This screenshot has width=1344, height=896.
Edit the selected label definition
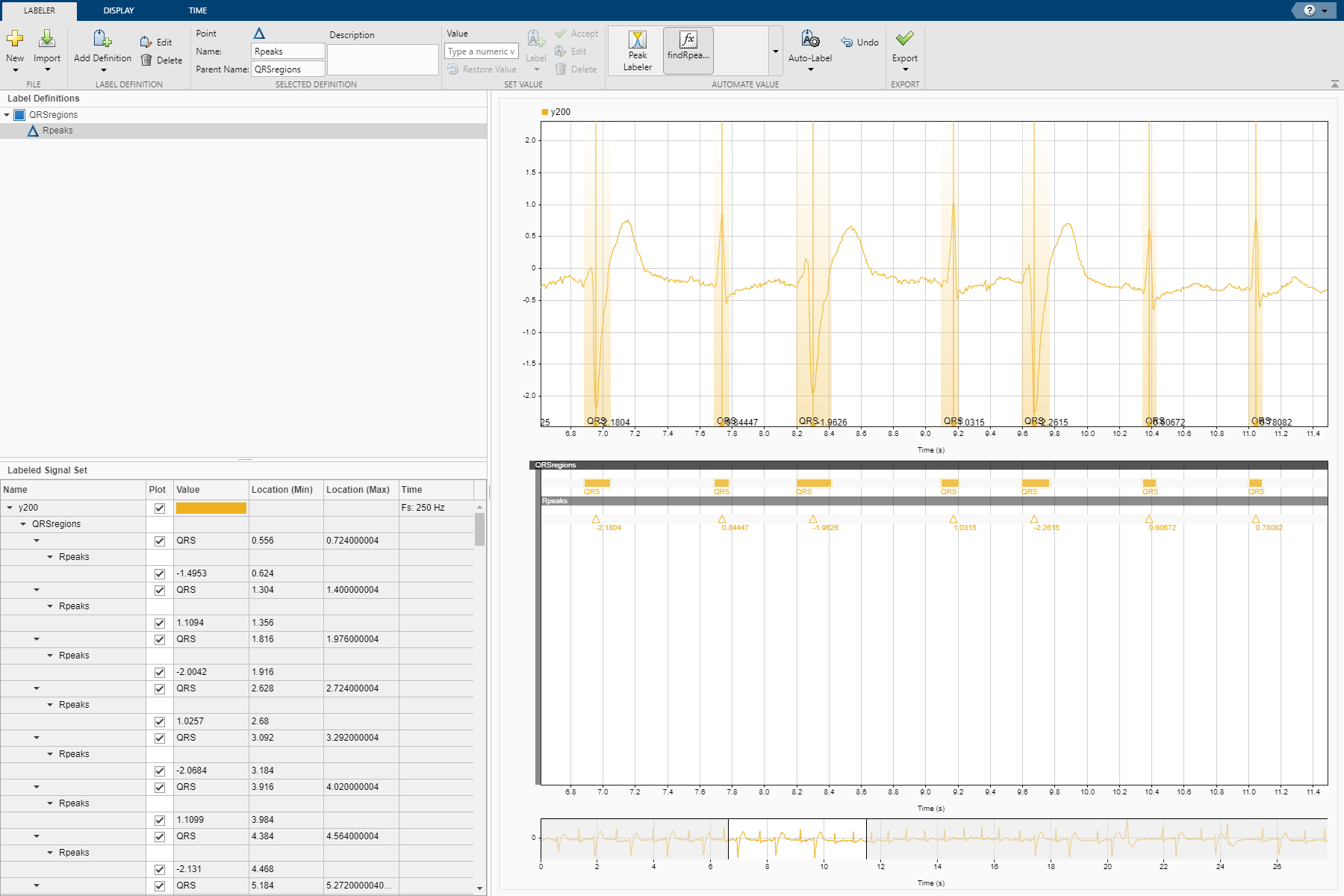(156, 43)
